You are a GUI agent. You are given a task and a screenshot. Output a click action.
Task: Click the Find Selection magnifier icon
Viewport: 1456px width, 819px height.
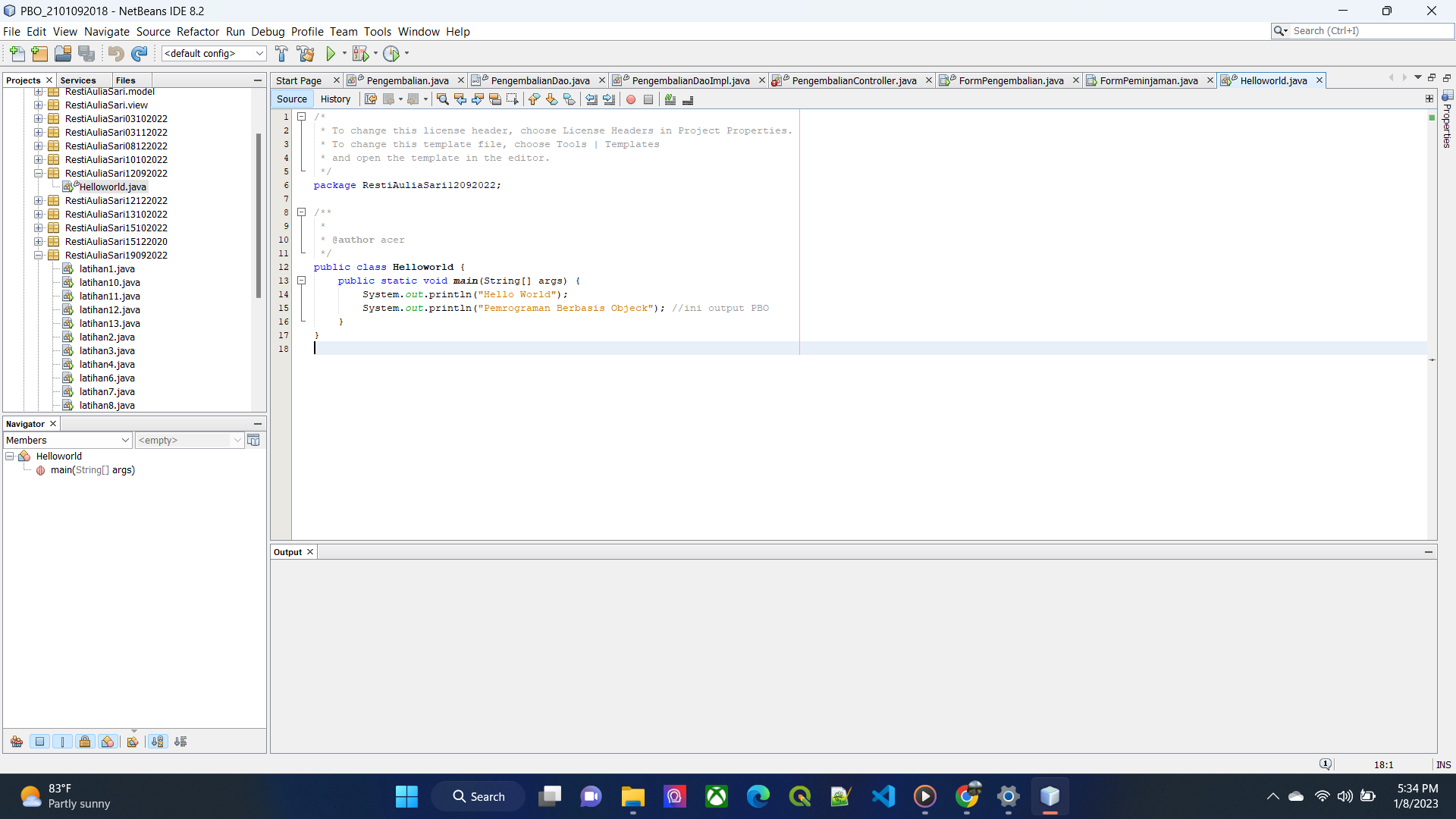pos(442,99)
